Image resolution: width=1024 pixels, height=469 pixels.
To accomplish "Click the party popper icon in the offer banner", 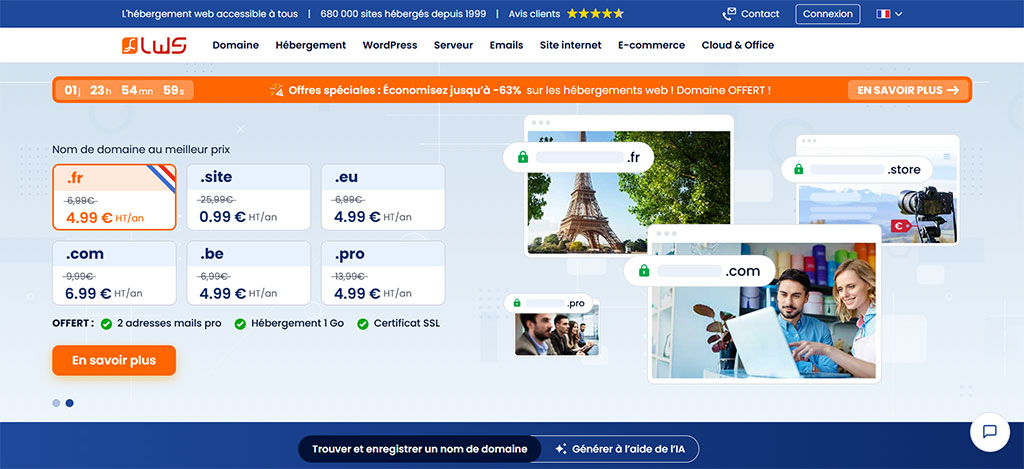I will [x=276, y=90].
